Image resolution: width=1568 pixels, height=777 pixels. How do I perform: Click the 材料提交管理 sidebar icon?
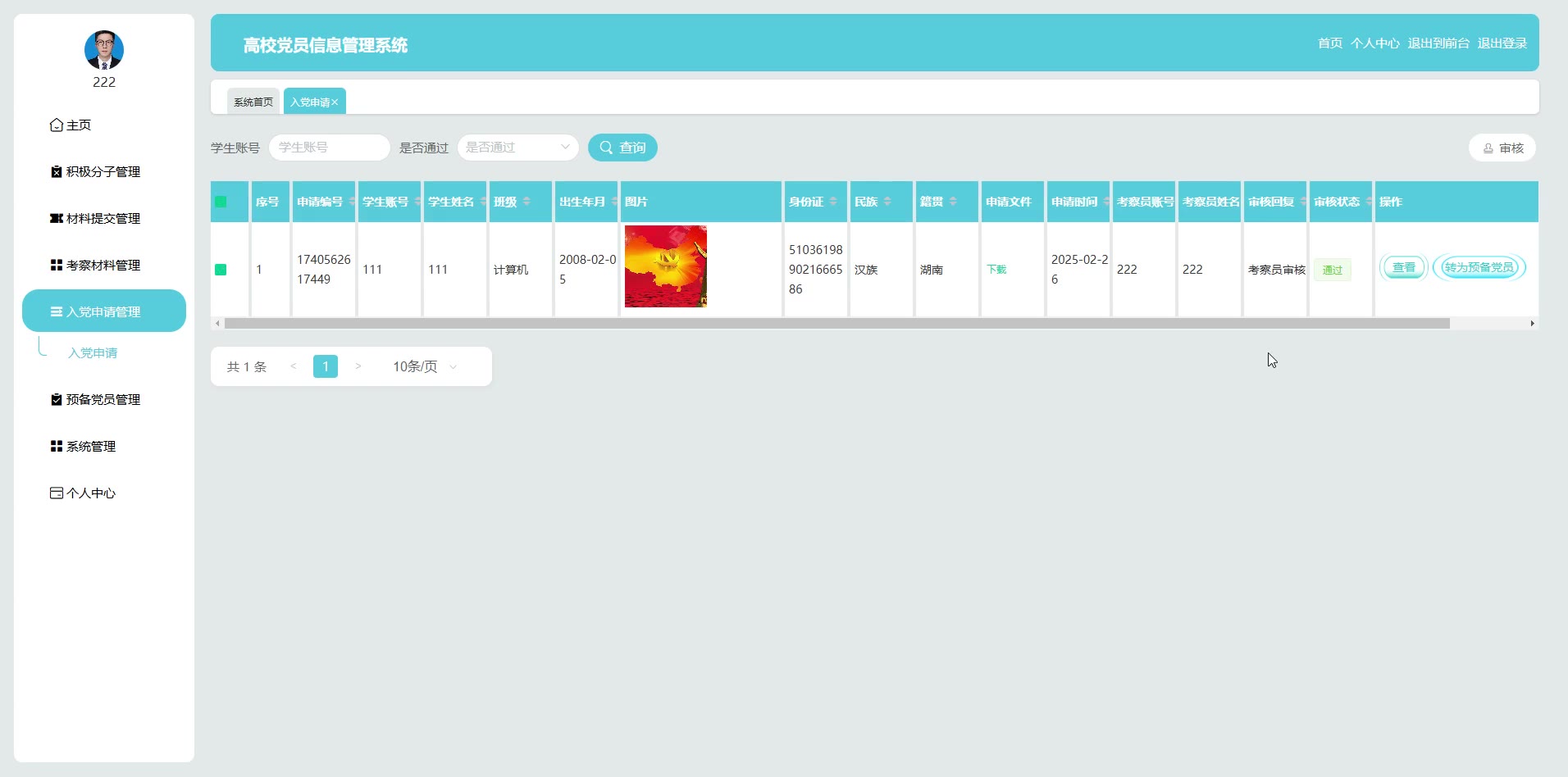pyautogui.click(x=56, y=219)
